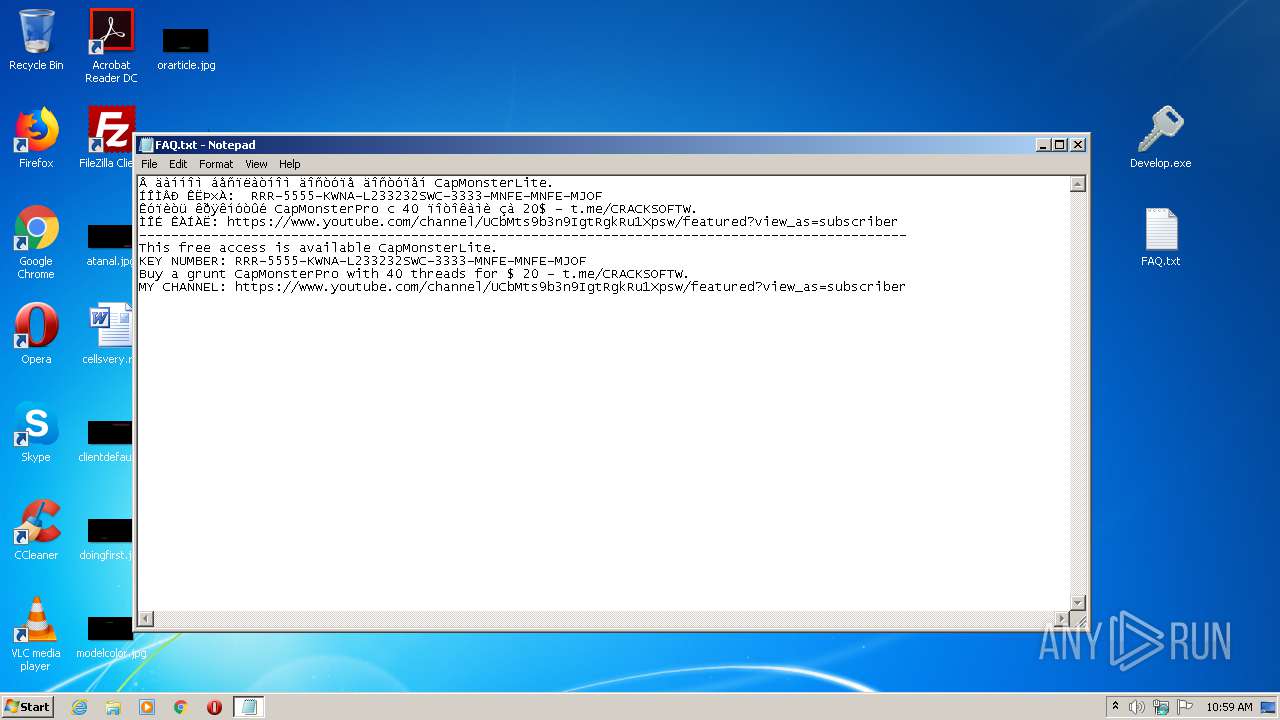Screen dimensions: 1280x720
Task: Select atanal.jpg desktop file
Action: (x=110, y=246)
